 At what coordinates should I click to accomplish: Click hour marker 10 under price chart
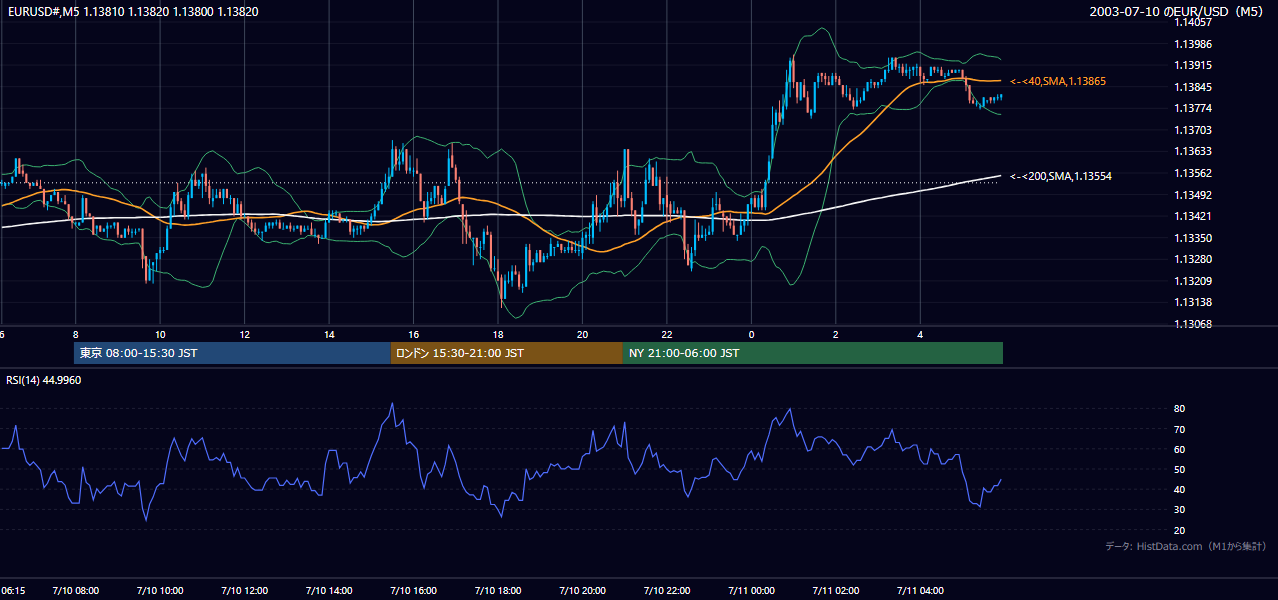[160, 335]
